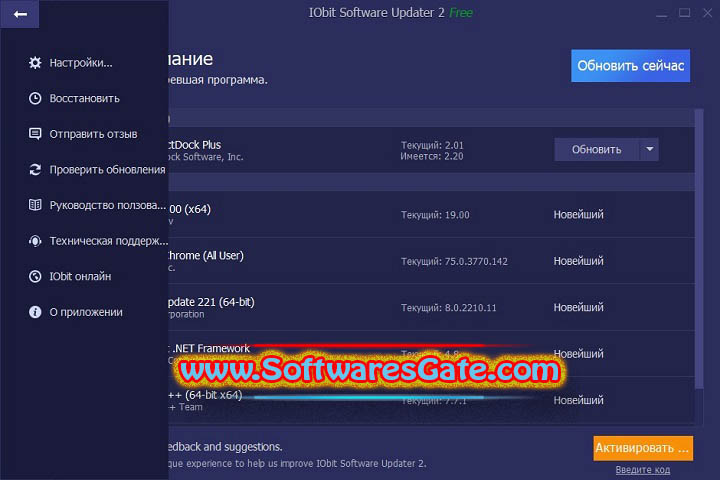Click version text 75.0.3770.142

tap(476, 261)
